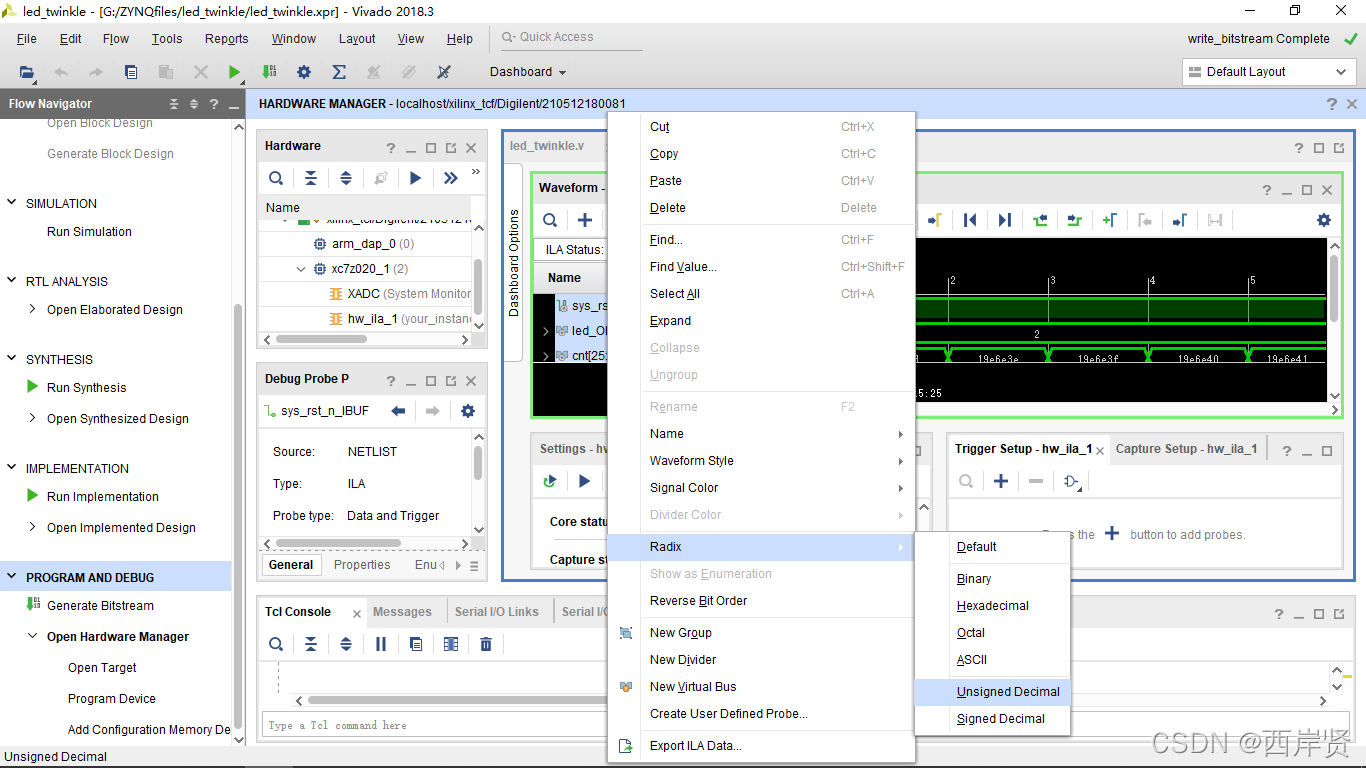Open Settings via main toolbar gear icon
The image size is (1366, 768).
click(x=304, y=72)
